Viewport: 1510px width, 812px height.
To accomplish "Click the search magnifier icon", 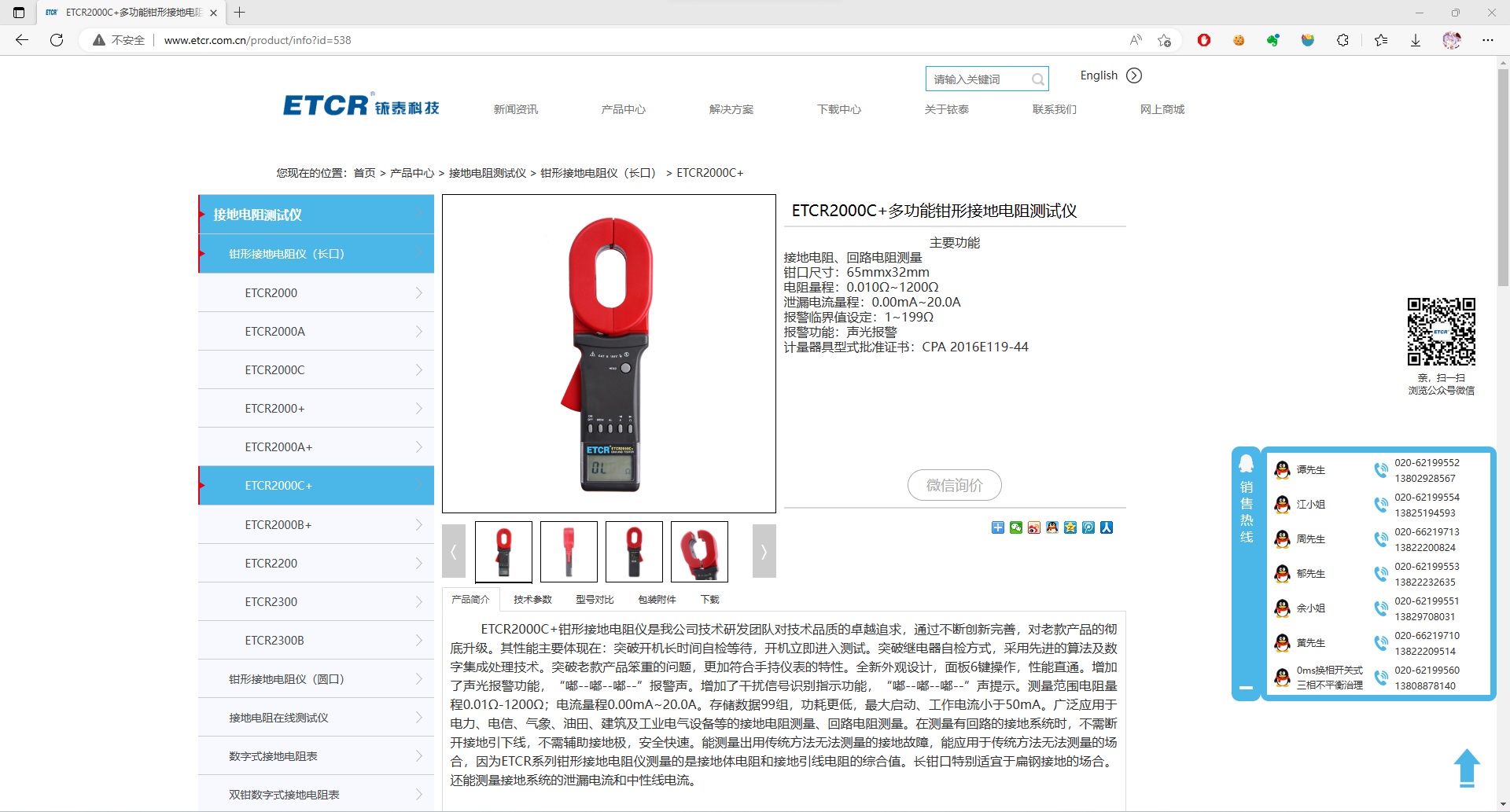I will click(x=1037, y=79).
